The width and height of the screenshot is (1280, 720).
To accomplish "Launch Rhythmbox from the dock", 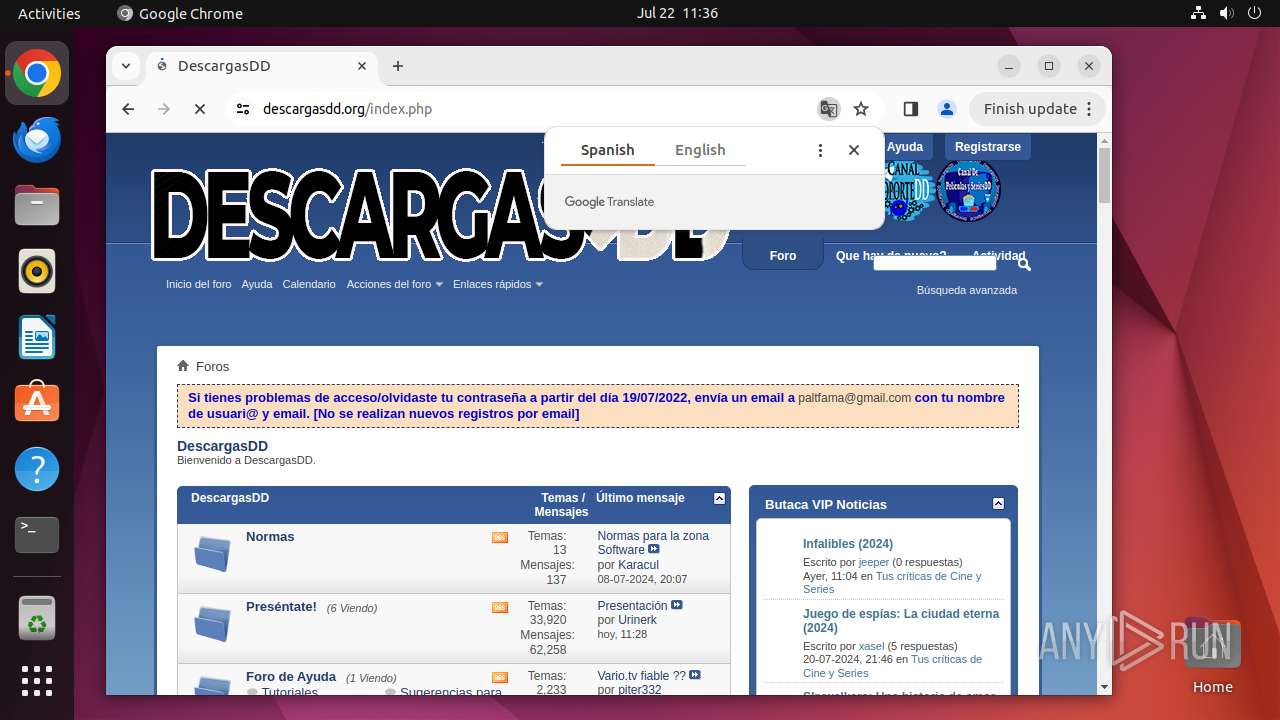I will tap(37, 271).
